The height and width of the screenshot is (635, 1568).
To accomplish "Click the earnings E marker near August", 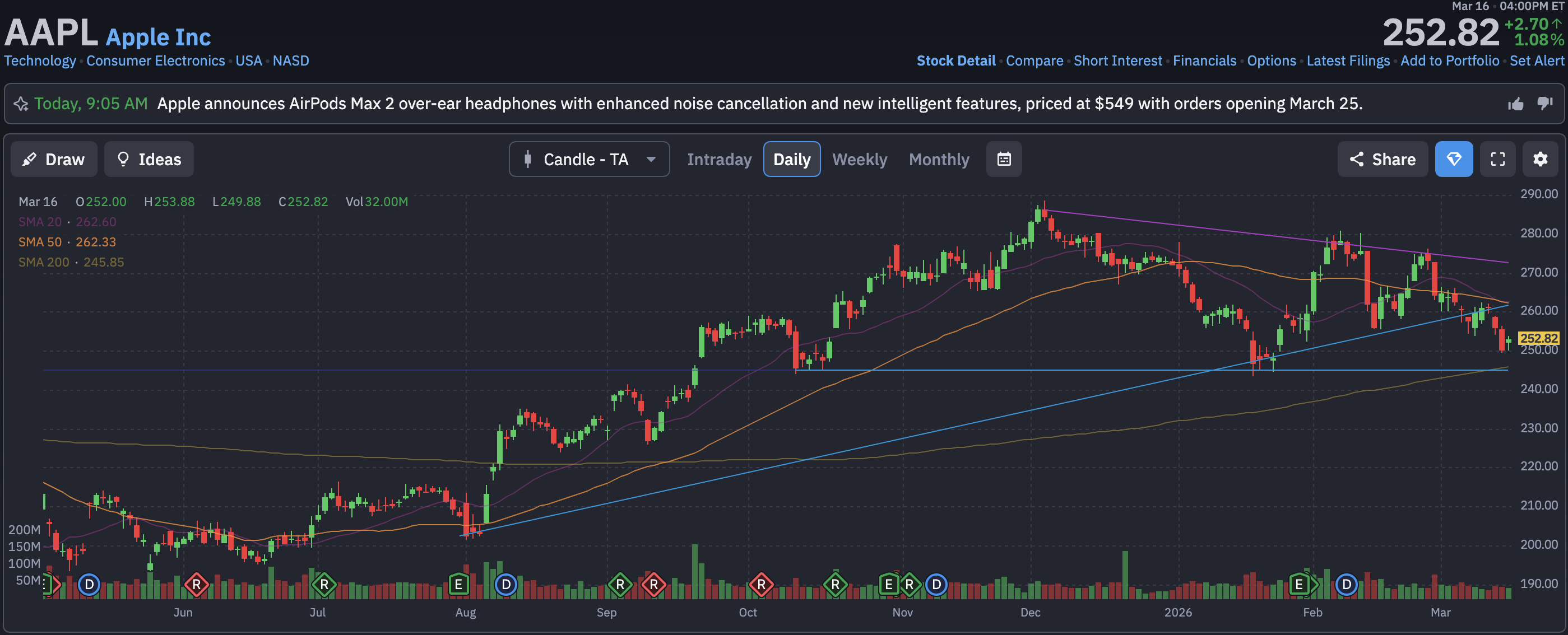I will click(458, 585).
